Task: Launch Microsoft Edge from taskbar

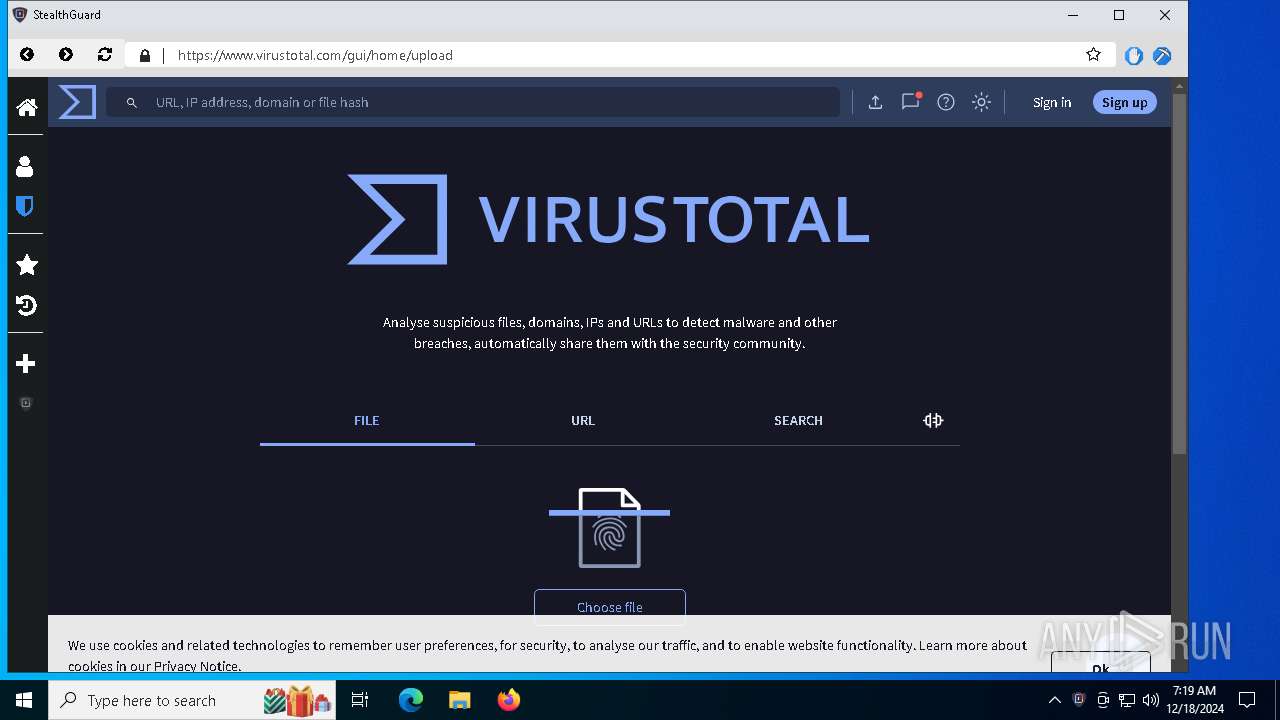Action: tap(411, 700)
